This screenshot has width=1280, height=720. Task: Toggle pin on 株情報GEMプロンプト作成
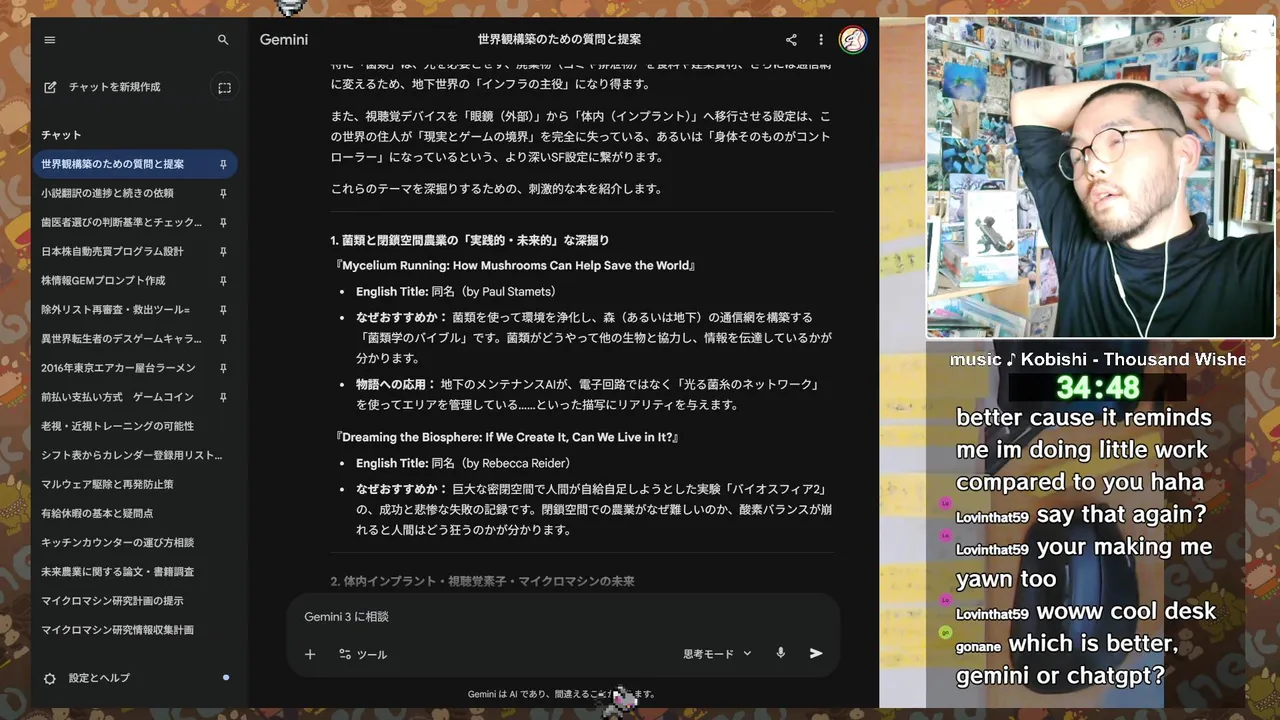click(x=223, y=280)
